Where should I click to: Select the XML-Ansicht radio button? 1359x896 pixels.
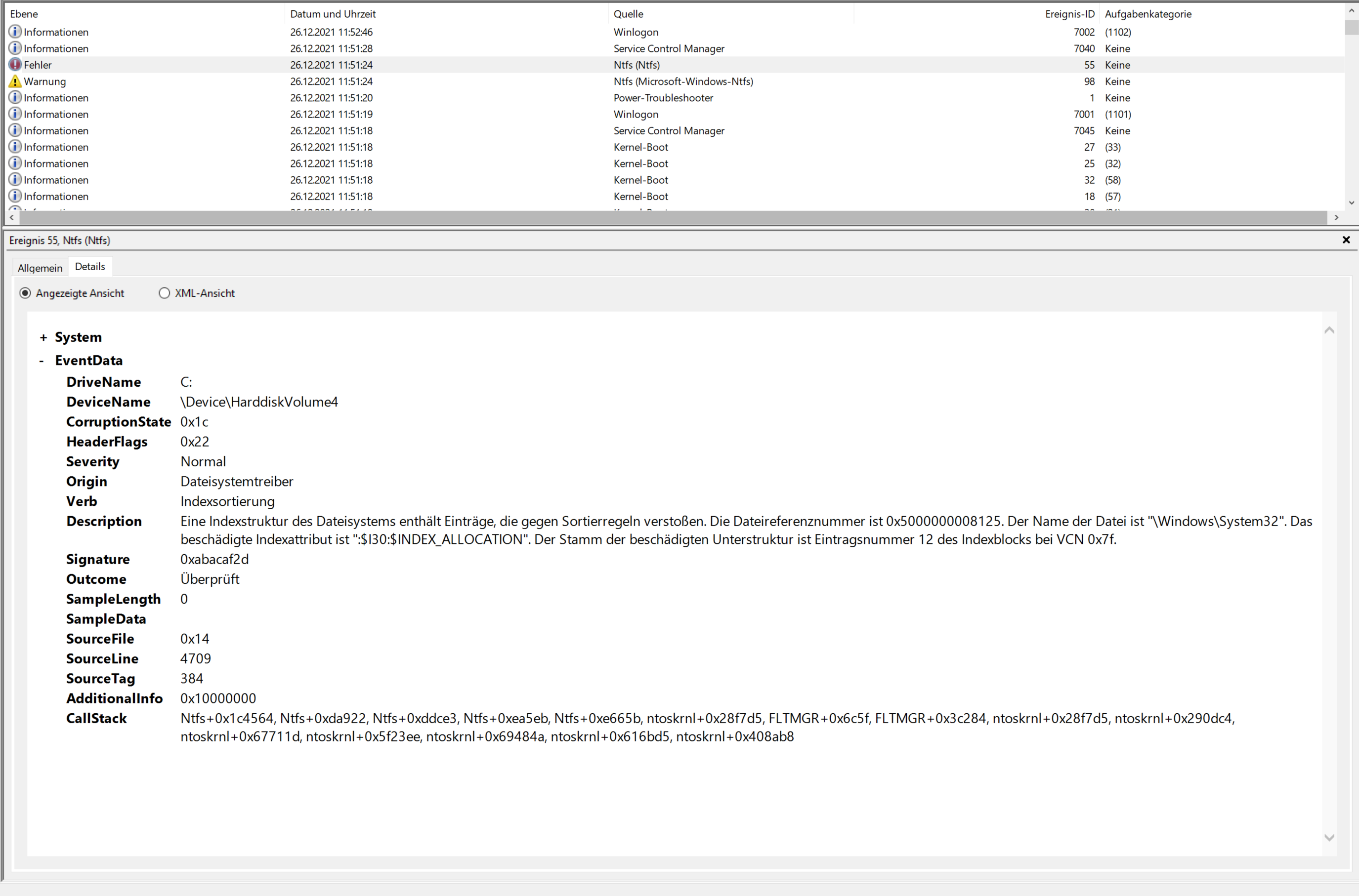pyautogui.click(x=165, y=293)
